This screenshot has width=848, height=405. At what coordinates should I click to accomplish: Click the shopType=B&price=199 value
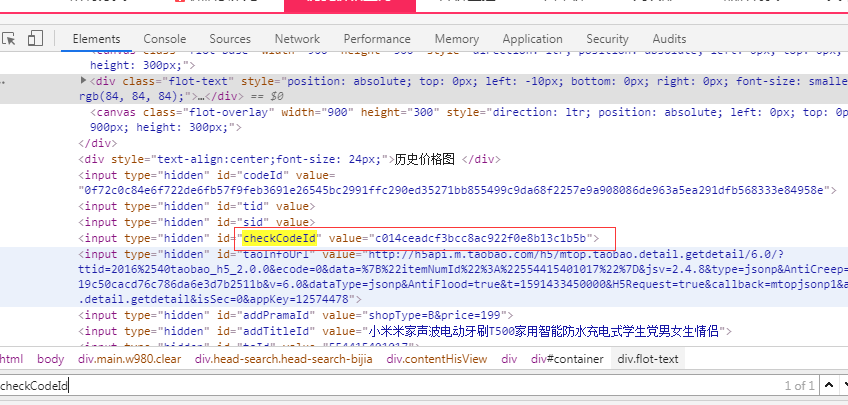(x=435, y=315)
